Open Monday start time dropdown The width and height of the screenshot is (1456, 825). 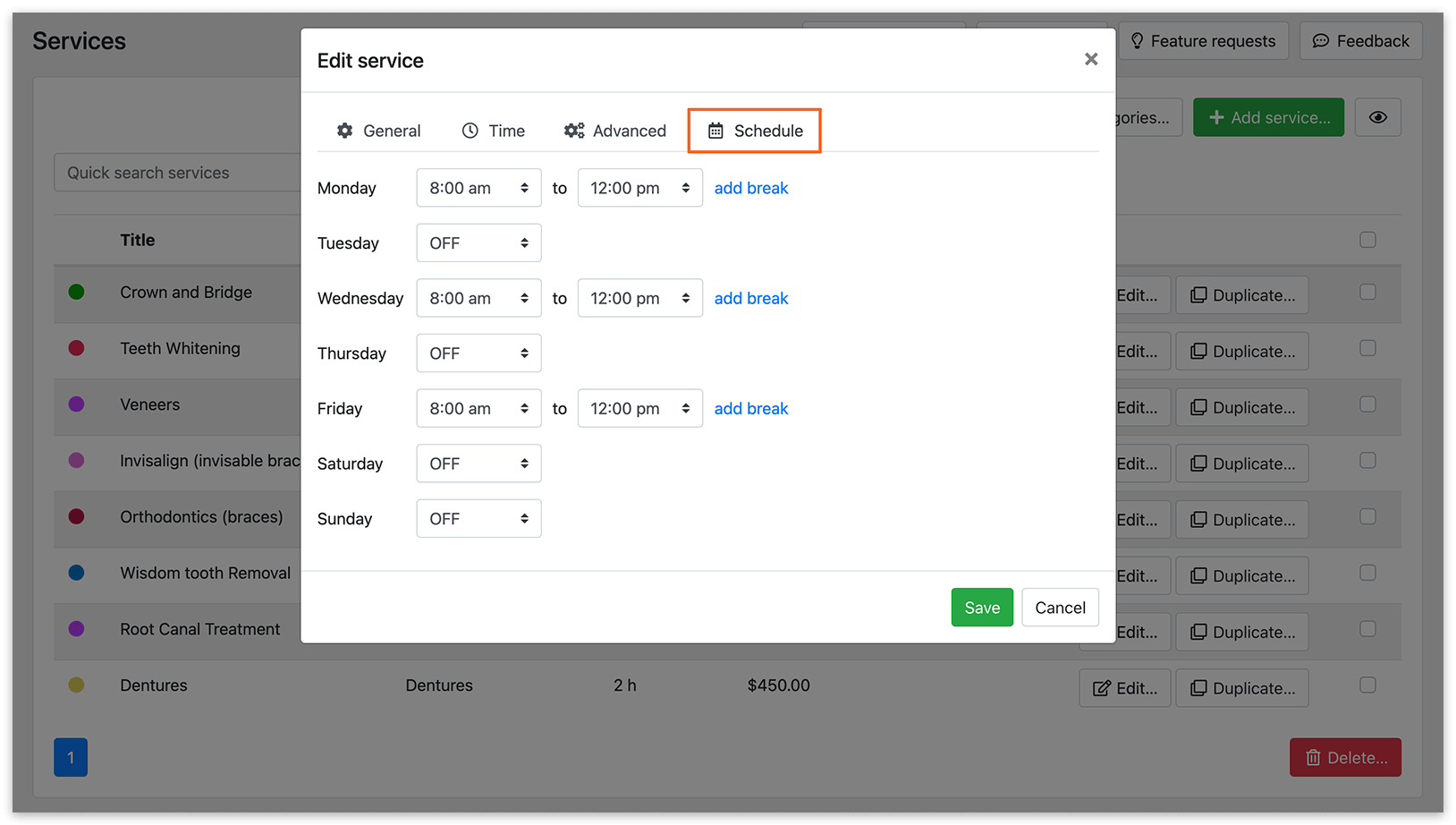[x=478, y=188]
